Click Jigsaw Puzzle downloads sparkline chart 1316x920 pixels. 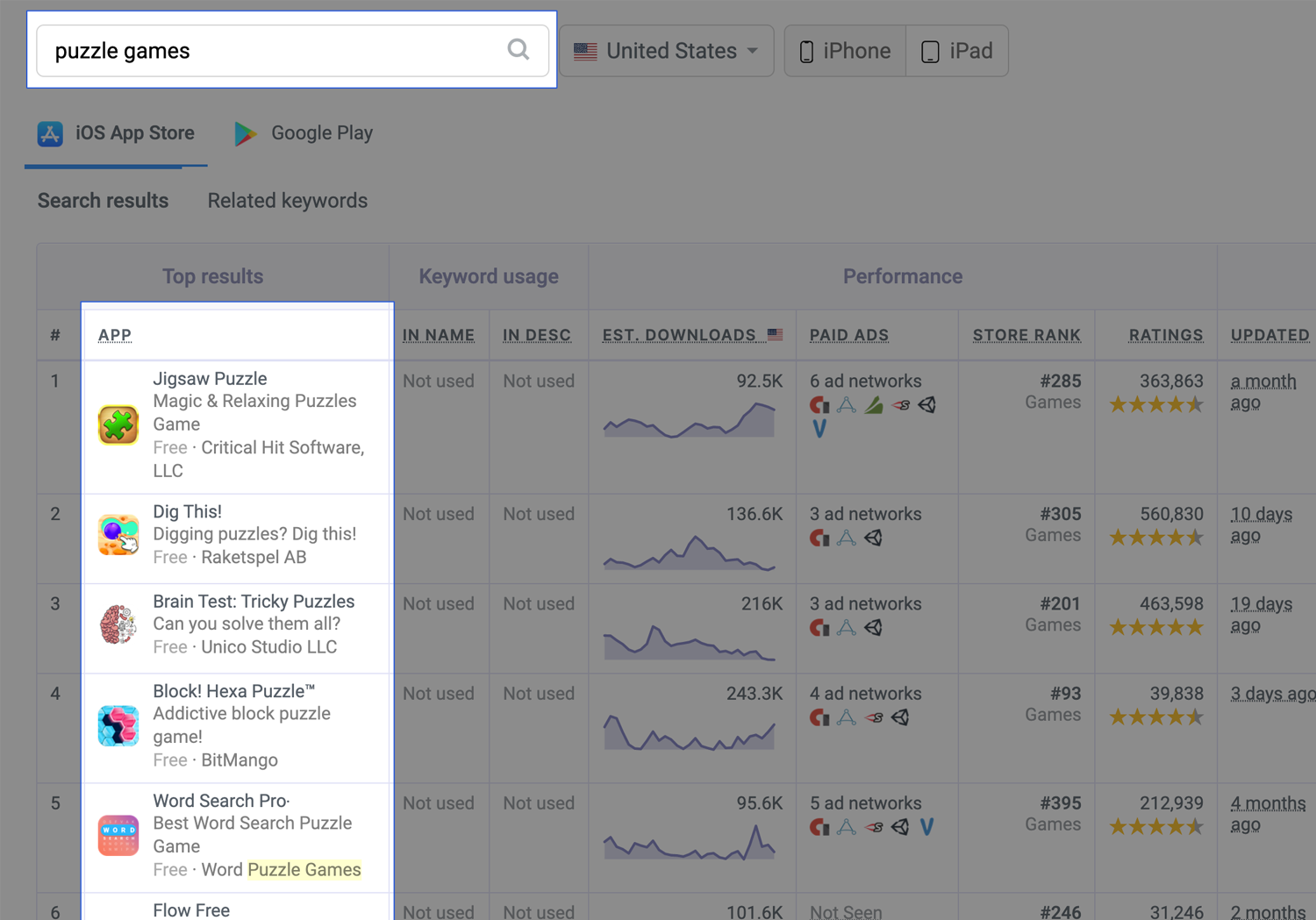click(690, 419)
